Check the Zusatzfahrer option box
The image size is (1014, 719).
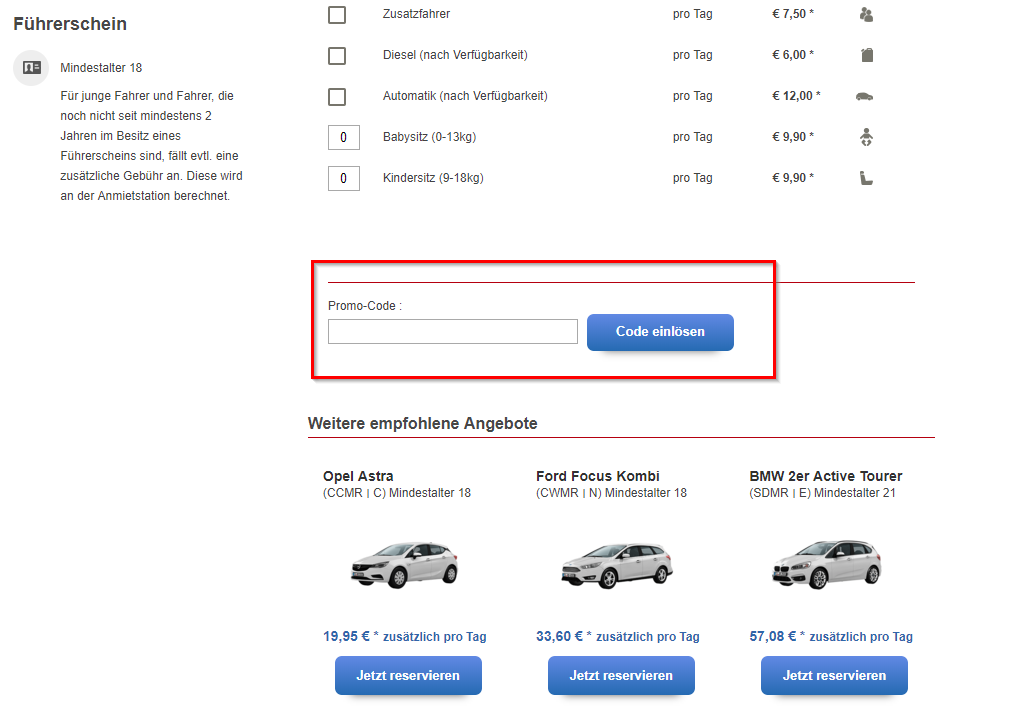(337, 14)
